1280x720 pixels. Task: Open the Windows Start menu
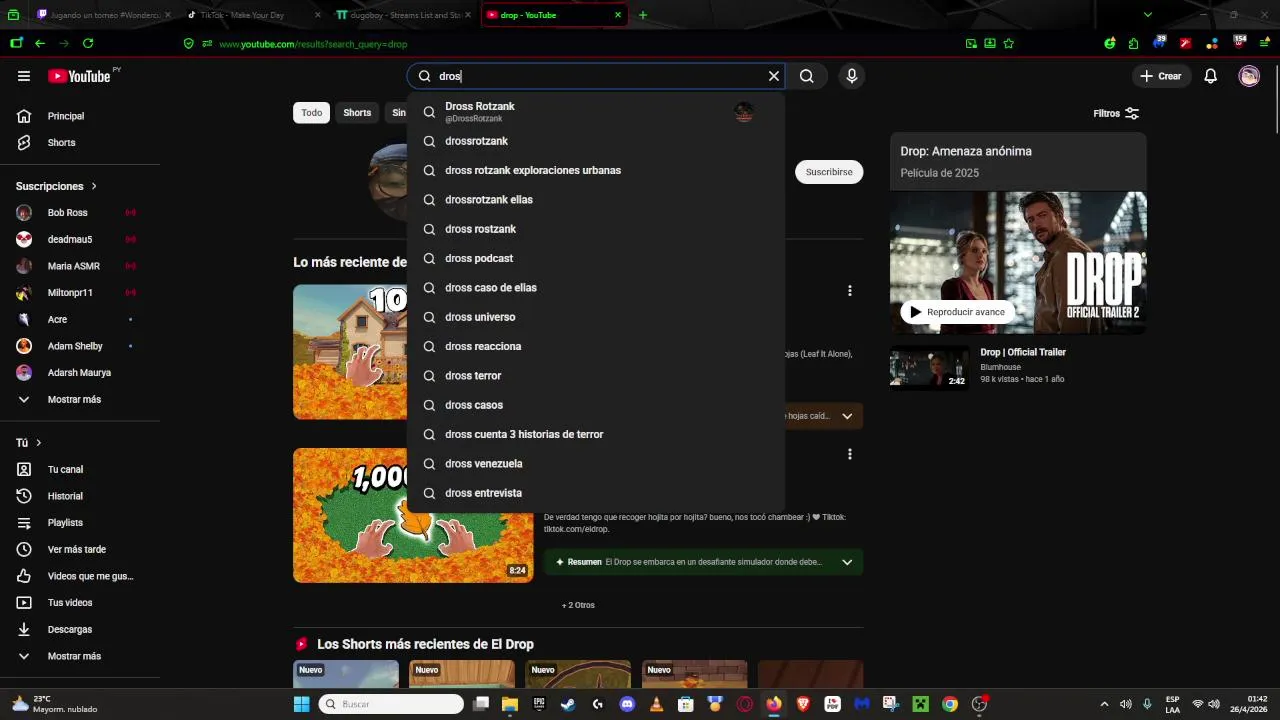[x=301, y=704]
